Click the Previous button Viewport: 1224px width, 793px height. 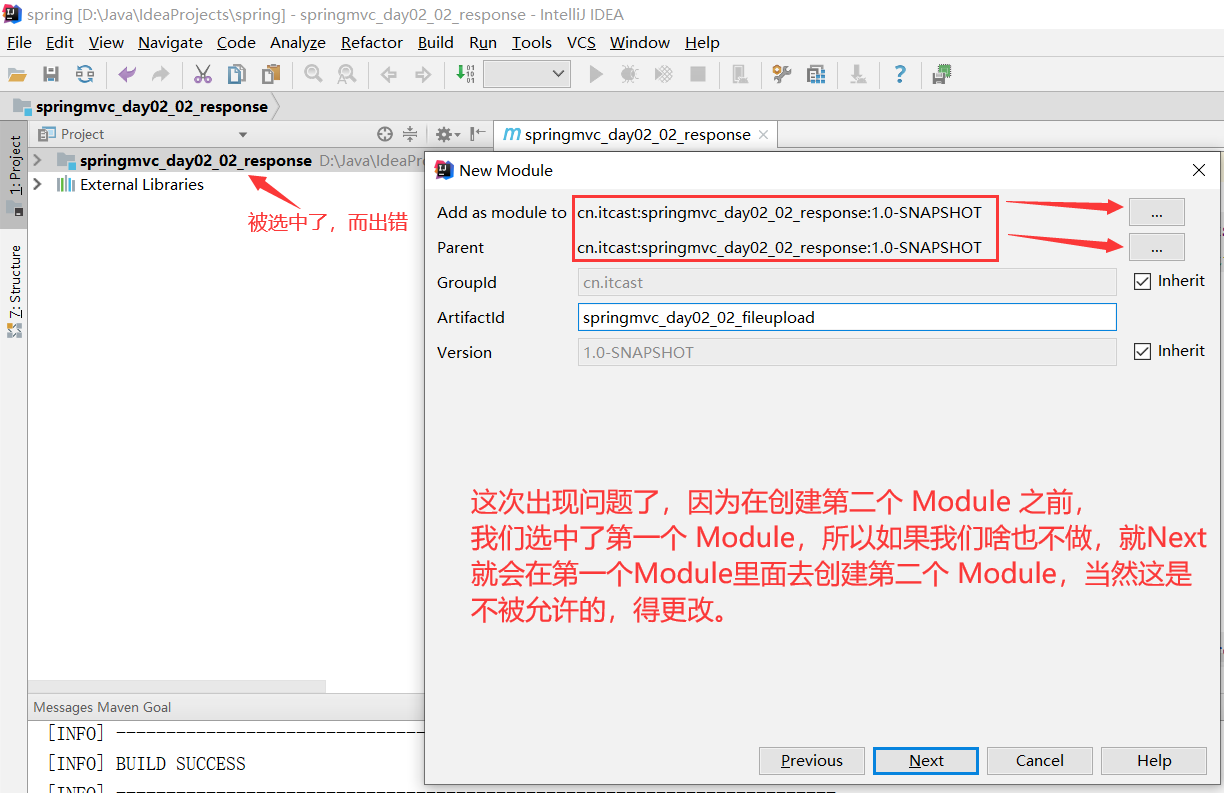812,761
